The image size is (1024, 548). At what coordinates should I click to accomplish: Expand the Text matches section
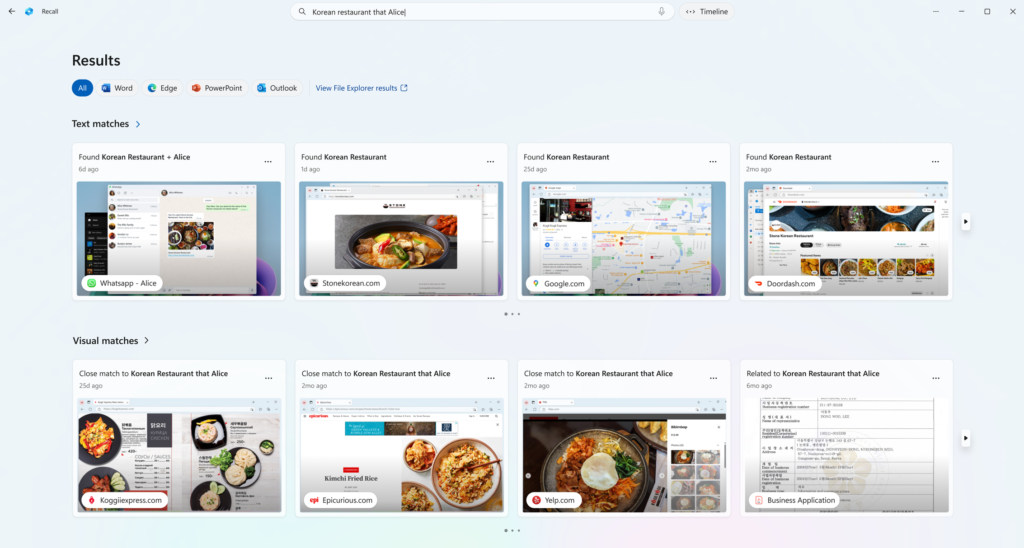138,124
